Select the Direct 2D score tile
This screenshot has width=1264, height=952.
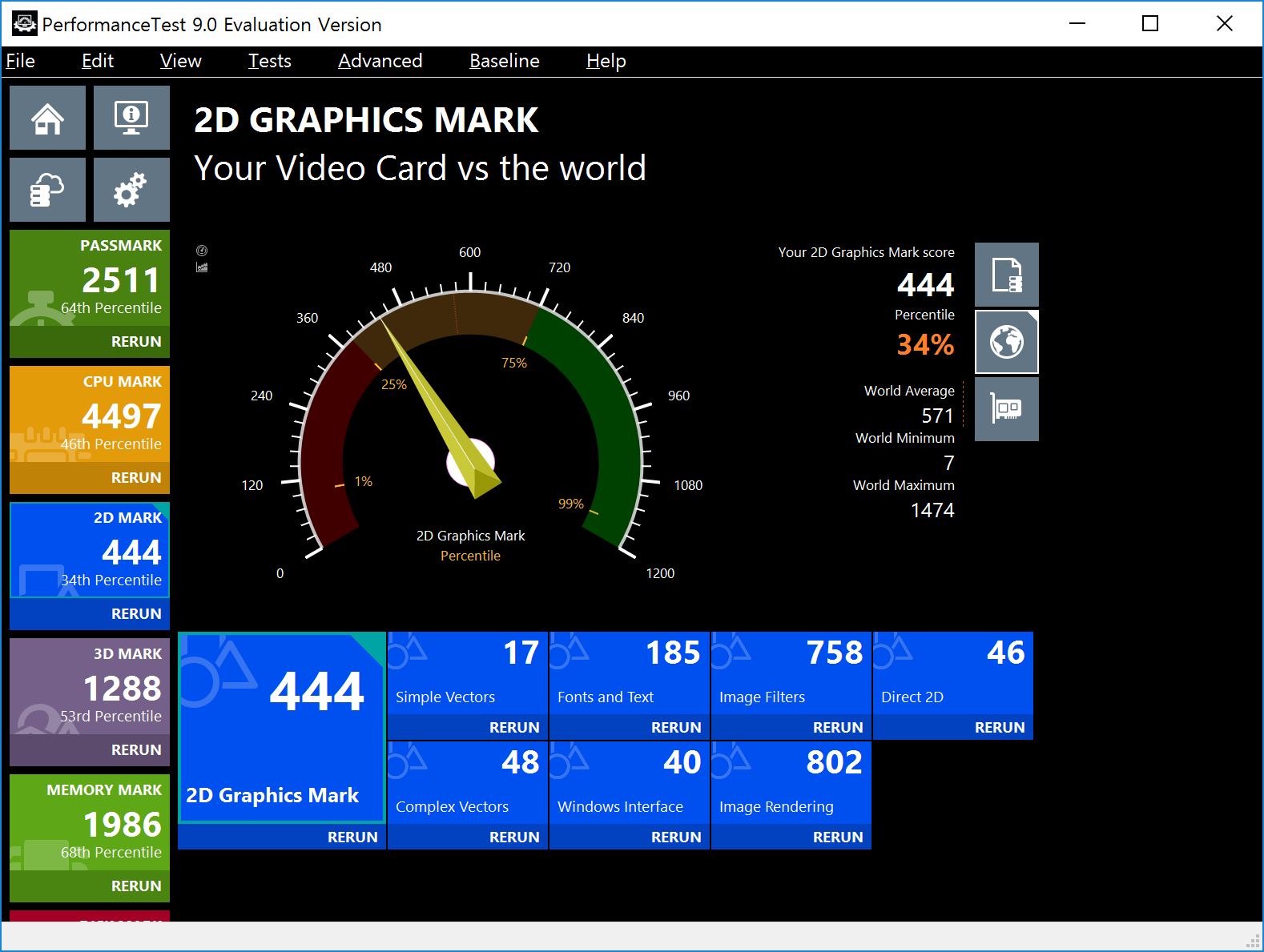point(953,673)
